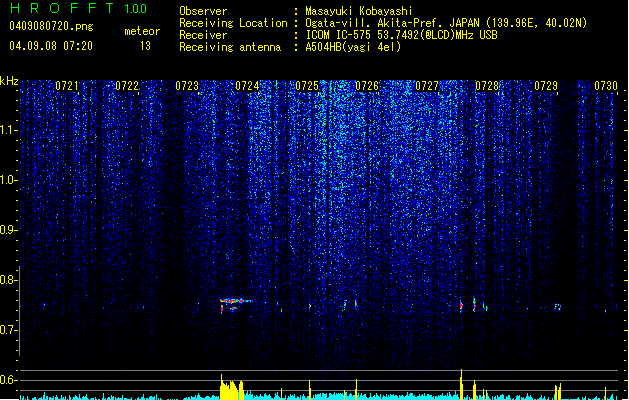Click the 'Receiver' field label
The image size is (629, 400).
click(203, 35)
